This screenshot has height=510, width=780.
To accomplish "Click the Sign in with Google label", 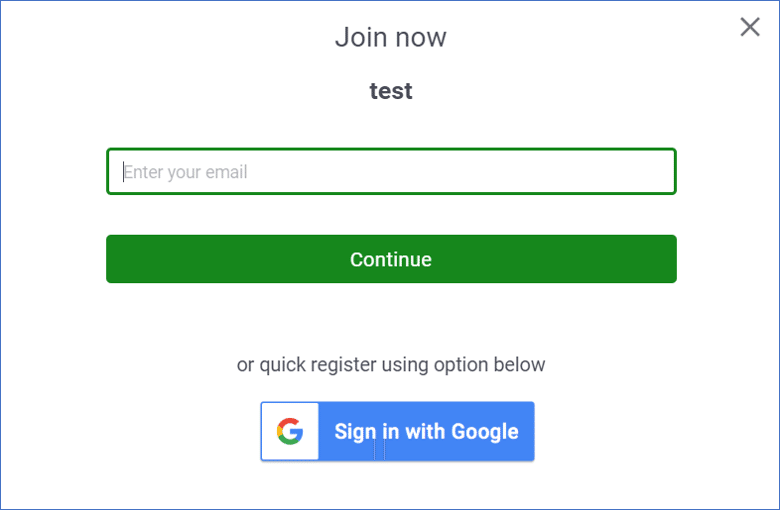I will pyautogui.click(x=426, y=432).
